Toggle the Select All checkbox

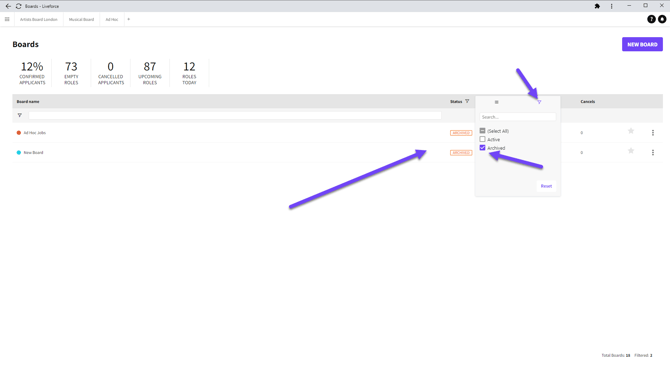pyautogui.click(x=482, y=131)
